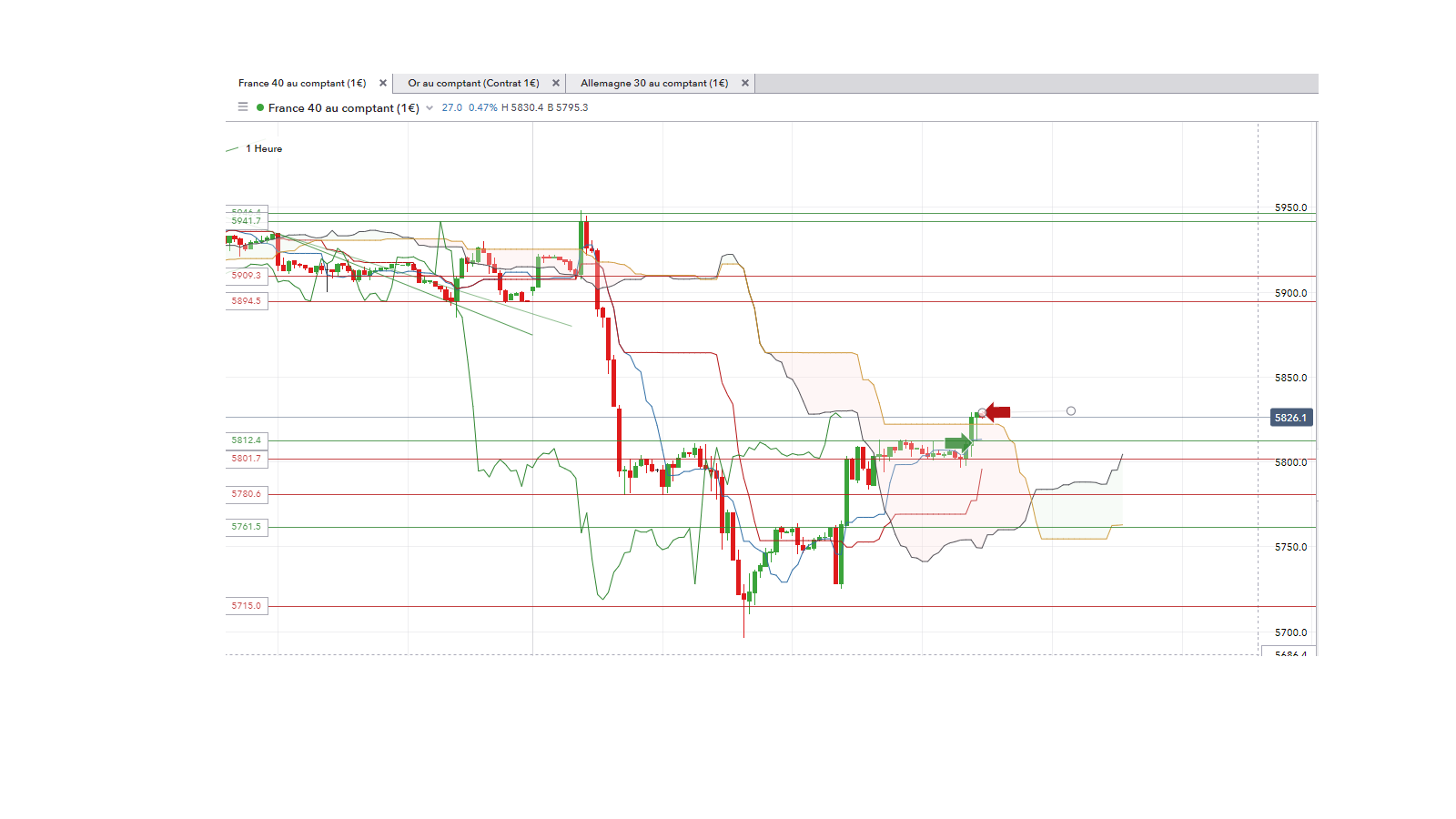Click the green market status dot
This screenshot has height=819, width=1456.
point(260,107)
